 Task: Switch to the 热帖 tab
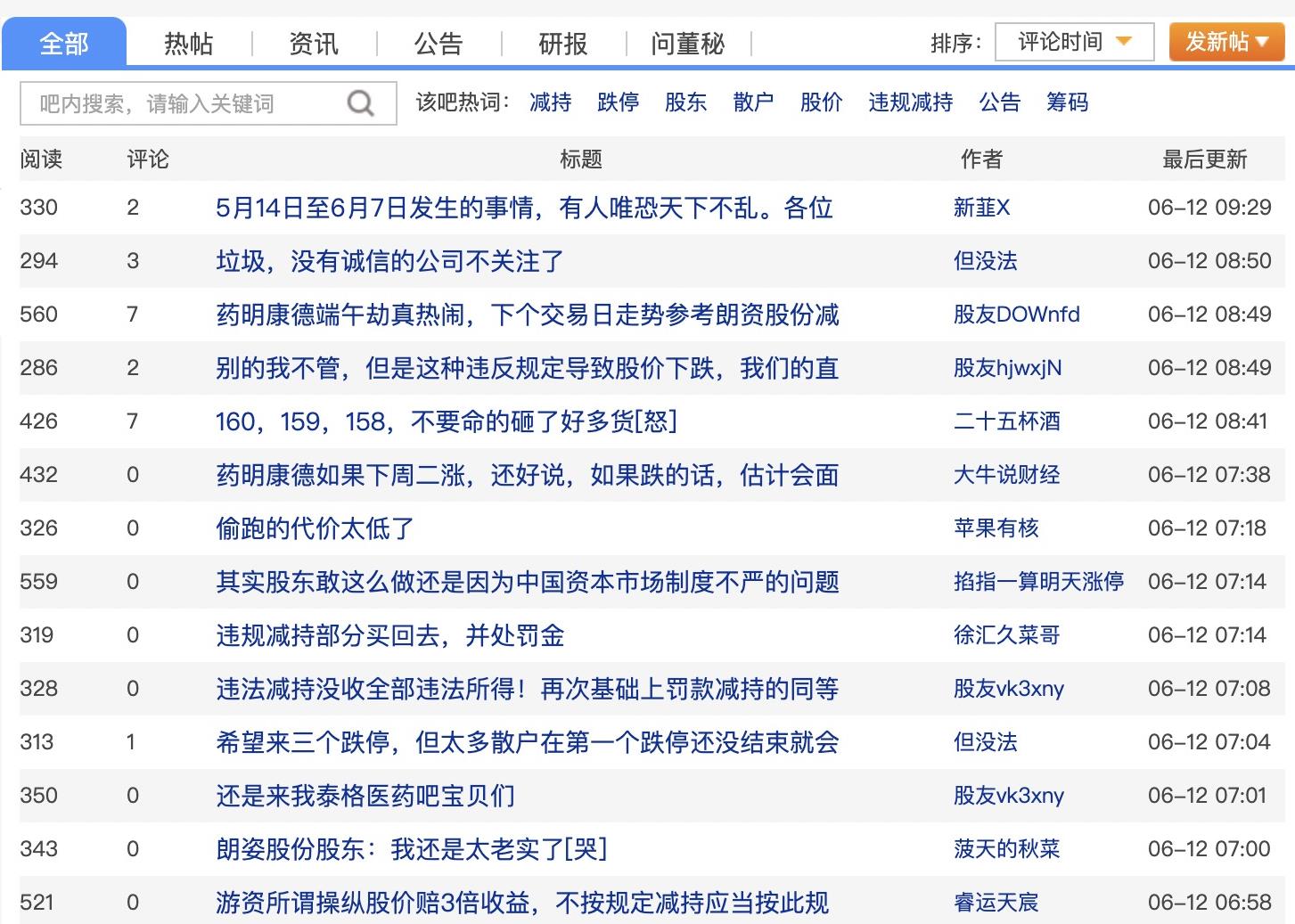[189, 44]
